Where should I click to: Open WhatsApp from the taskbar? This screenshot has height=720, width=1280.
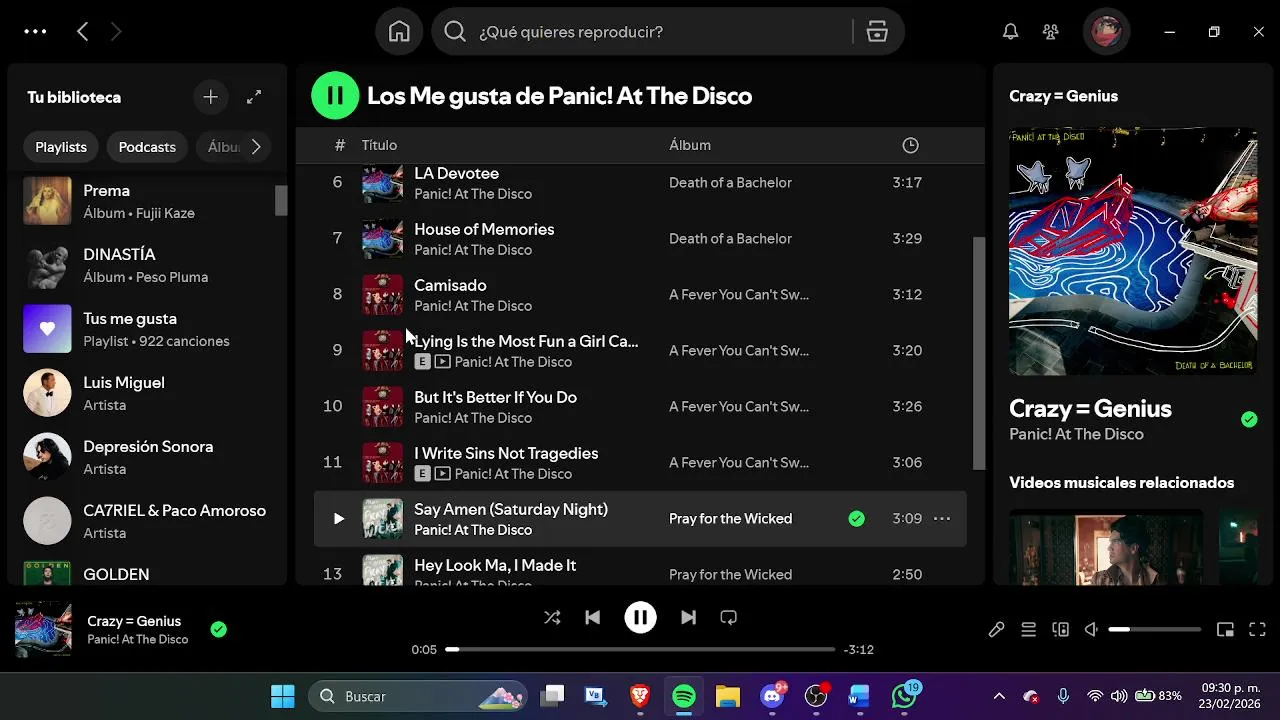[904, 696]
